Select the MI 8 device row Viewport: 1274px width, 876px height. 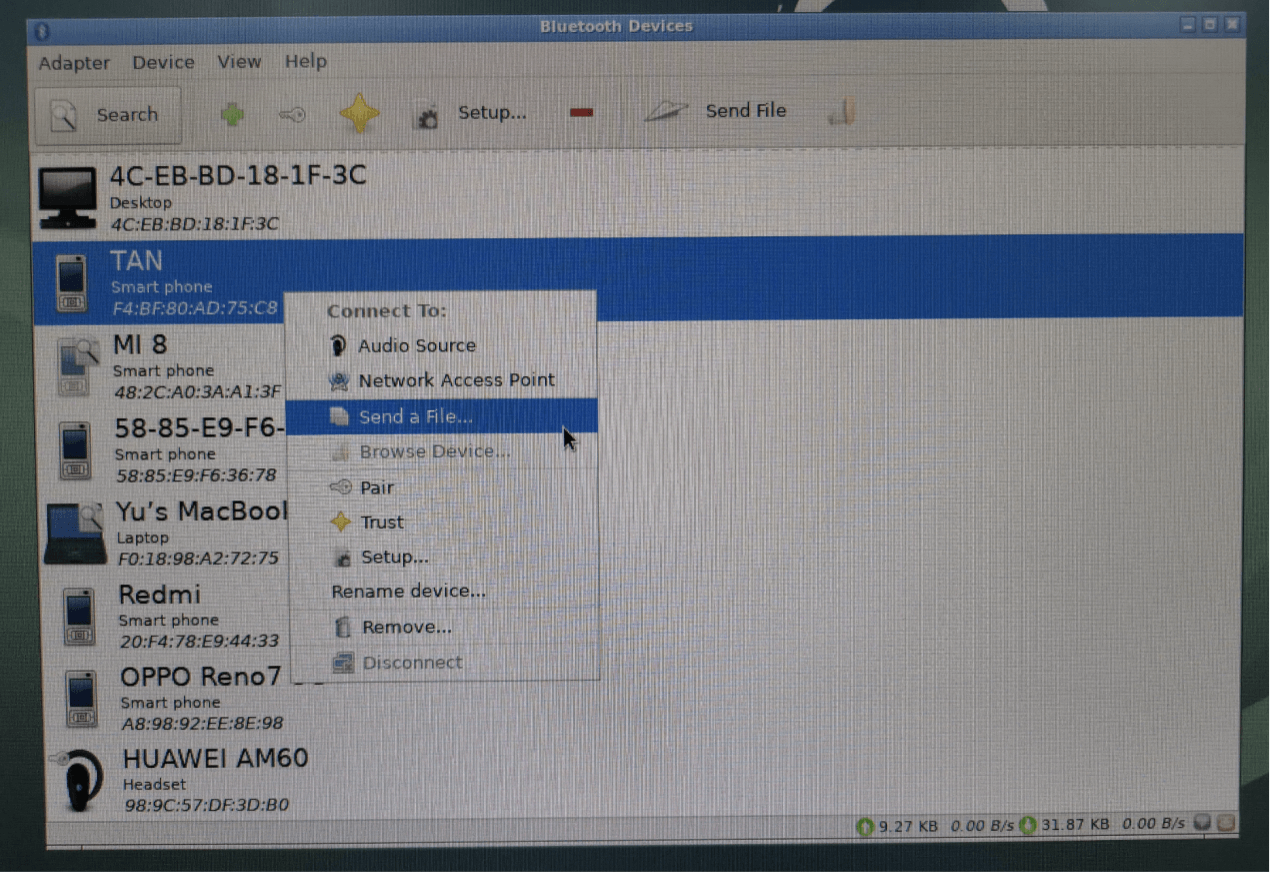pos(160,367)
